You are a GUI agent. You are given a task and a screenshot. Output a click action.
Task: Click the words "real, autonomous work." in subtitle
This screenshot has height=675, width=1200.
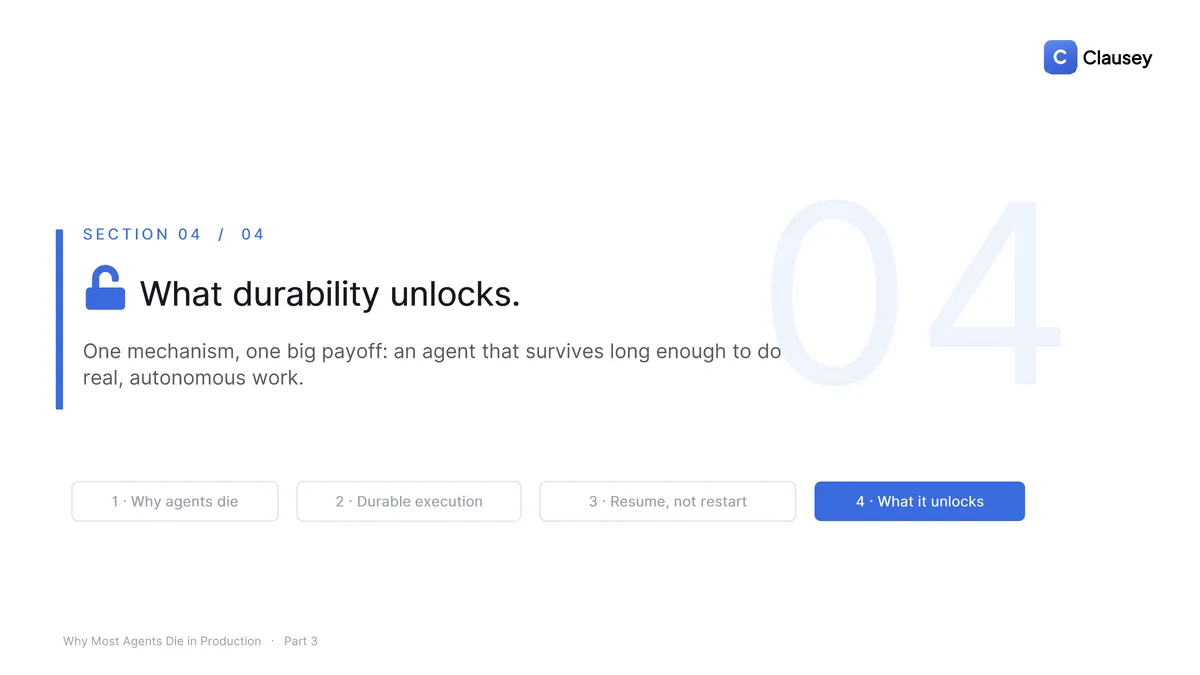point(193,378)
